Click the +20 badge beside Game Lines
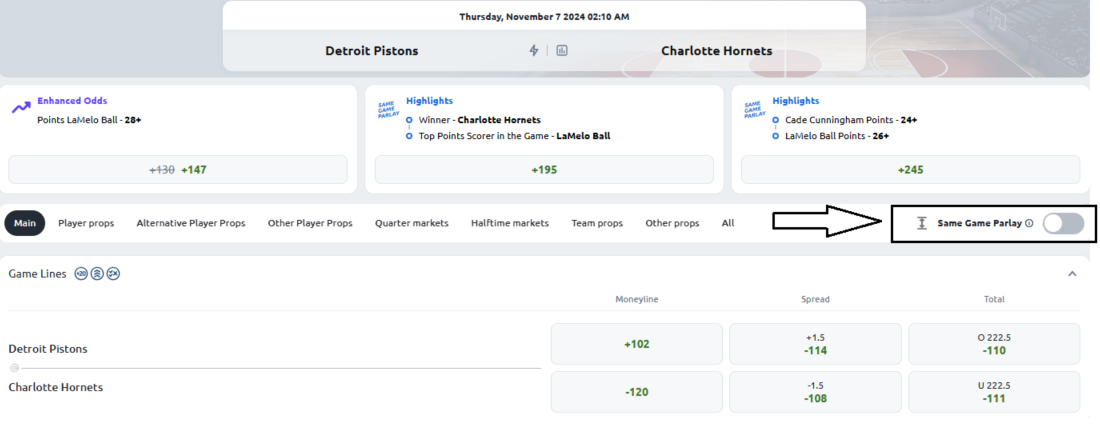1100x425 pixels. coord(81,274)
